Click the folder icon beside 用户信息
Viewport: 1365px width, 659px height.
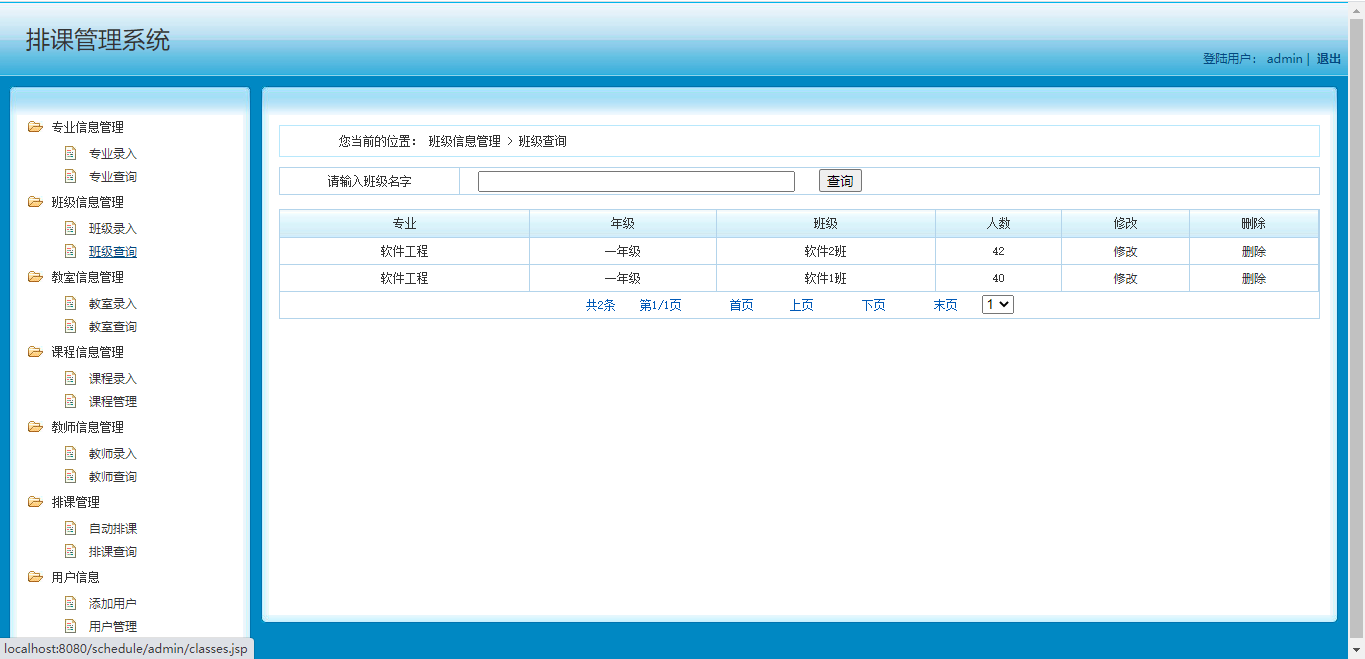pyautogui.click(x=34, y=577)
